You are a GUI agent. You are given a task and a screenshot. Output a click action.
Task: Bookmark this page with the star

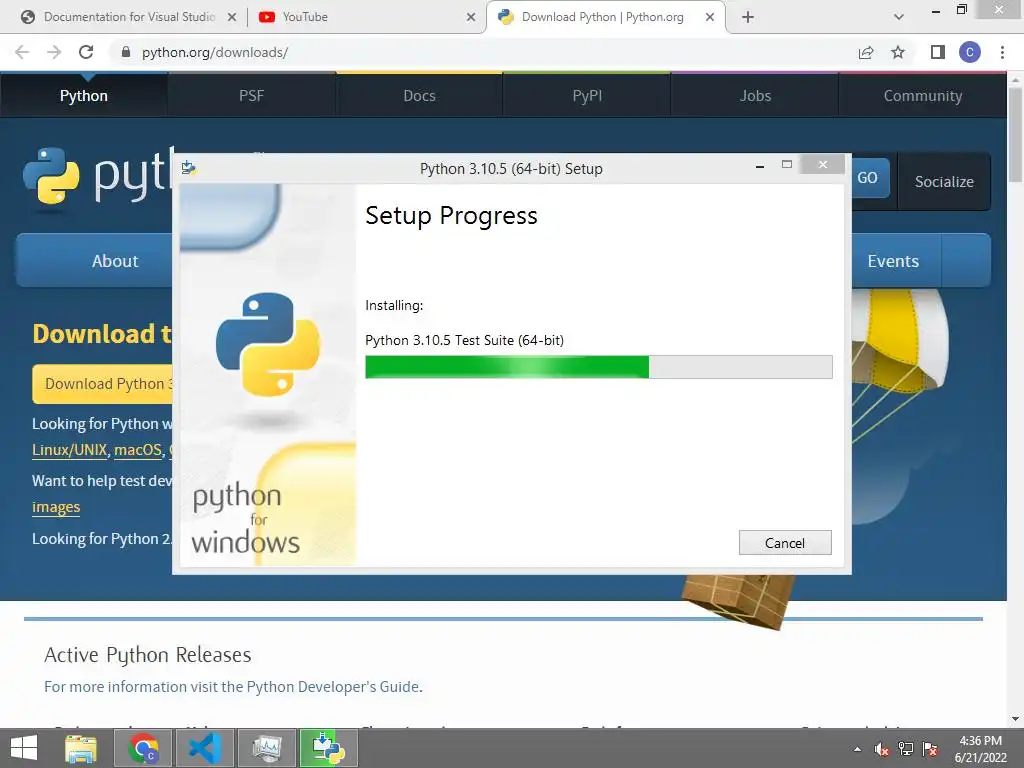898,52
